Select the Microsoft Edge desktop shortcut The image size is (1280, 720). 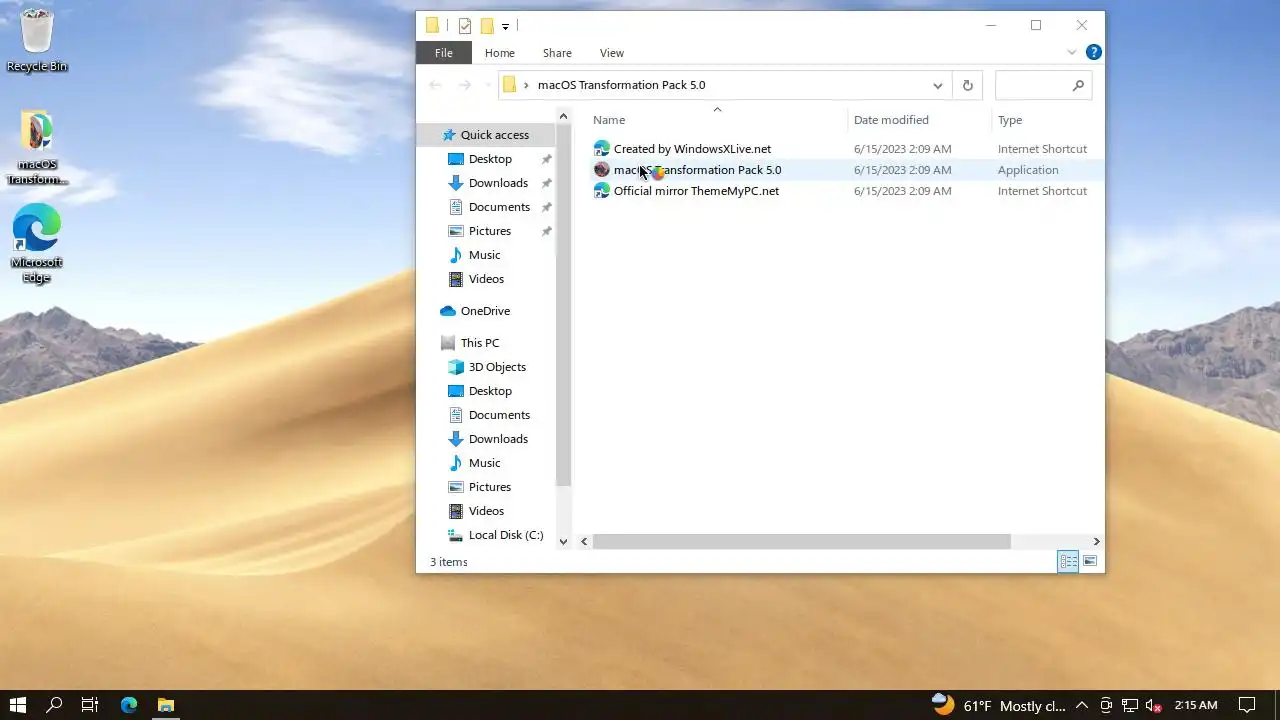(x=37, y=243)
